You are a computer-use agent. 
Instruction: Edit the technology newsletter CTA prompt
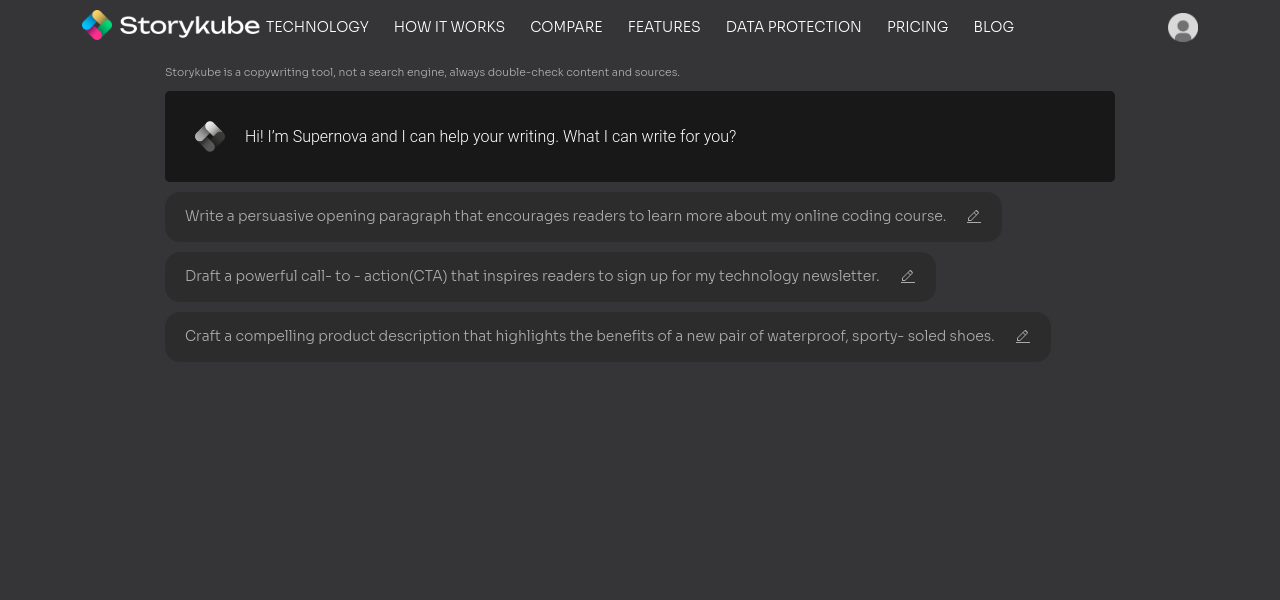(x=908, y=277)
